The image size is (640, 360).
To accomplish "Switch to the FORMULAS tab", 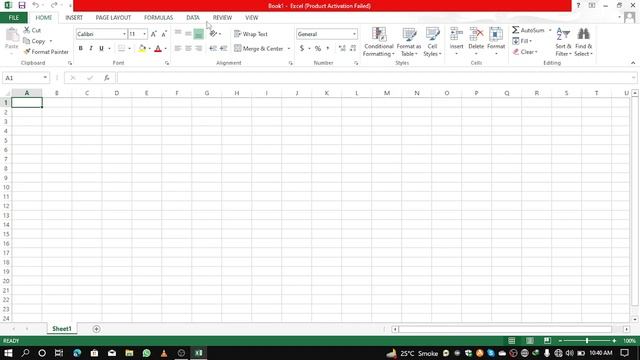I will 158,18.
